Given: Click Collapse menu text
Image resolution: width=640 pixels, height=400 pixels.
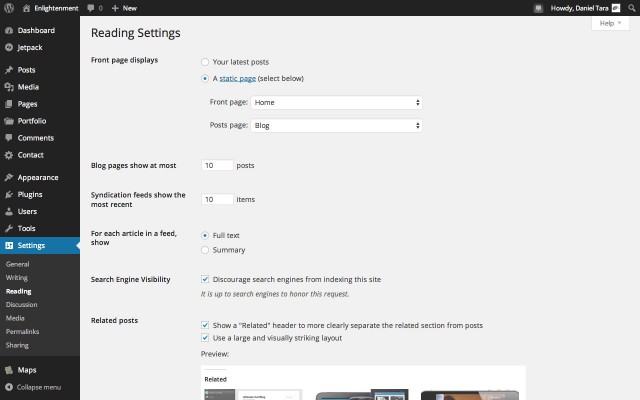Looking at the screenshot, I should (39, 387).
